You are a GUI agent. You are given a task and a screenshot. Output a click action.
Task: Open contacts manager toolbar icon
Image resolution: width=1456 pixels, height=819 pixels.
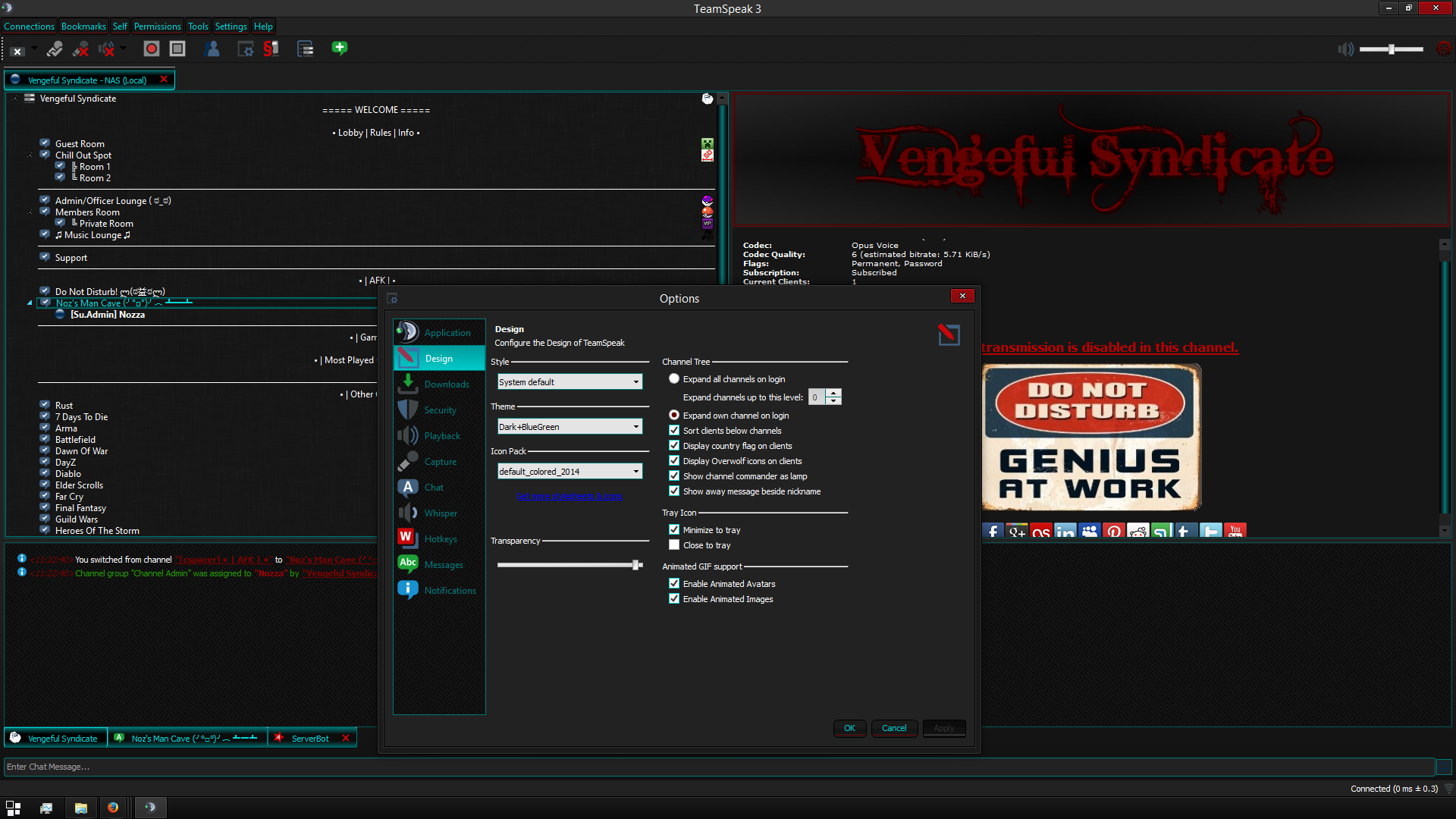tap(213, 49)
